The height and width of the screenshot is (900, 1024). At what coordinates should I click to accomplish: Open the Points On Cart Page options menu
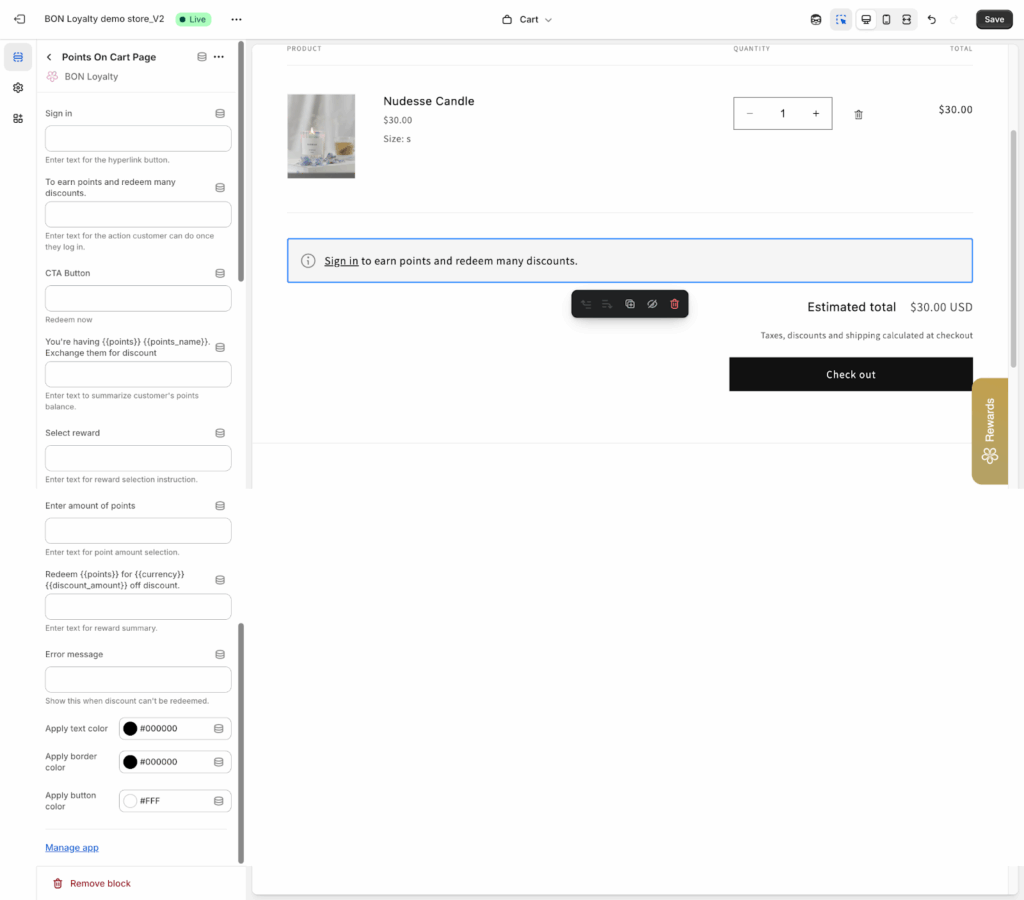219,57
